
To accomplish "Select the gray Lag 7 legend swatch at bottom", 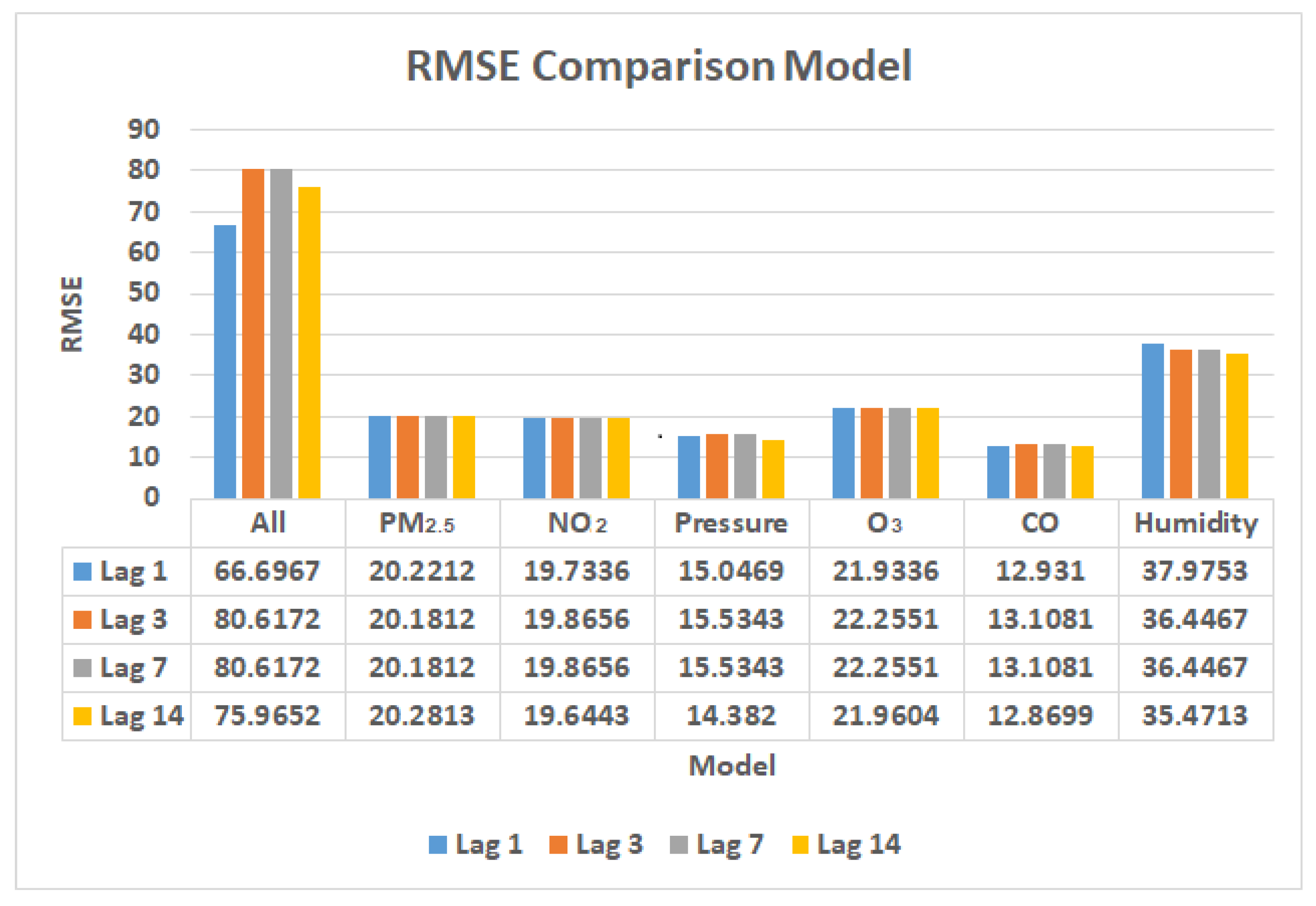I will click(x=678, y=844).
